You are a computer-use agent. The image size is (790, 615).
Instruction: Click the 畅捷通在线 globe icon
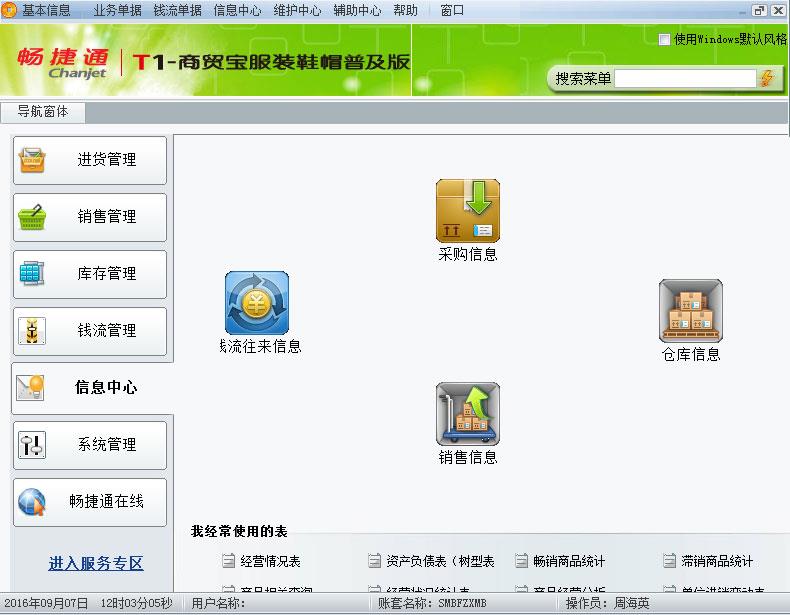(32, 502)
